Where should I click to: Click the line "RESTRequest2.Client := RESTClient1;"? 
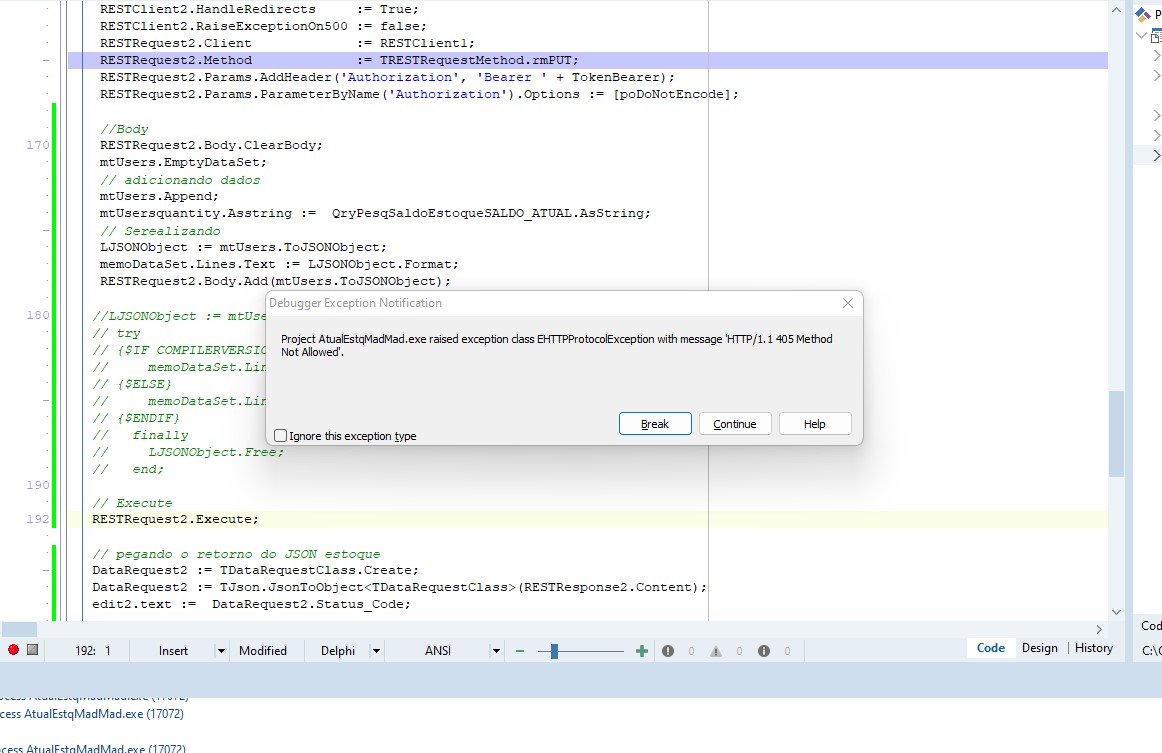click(x=288, y=44)
